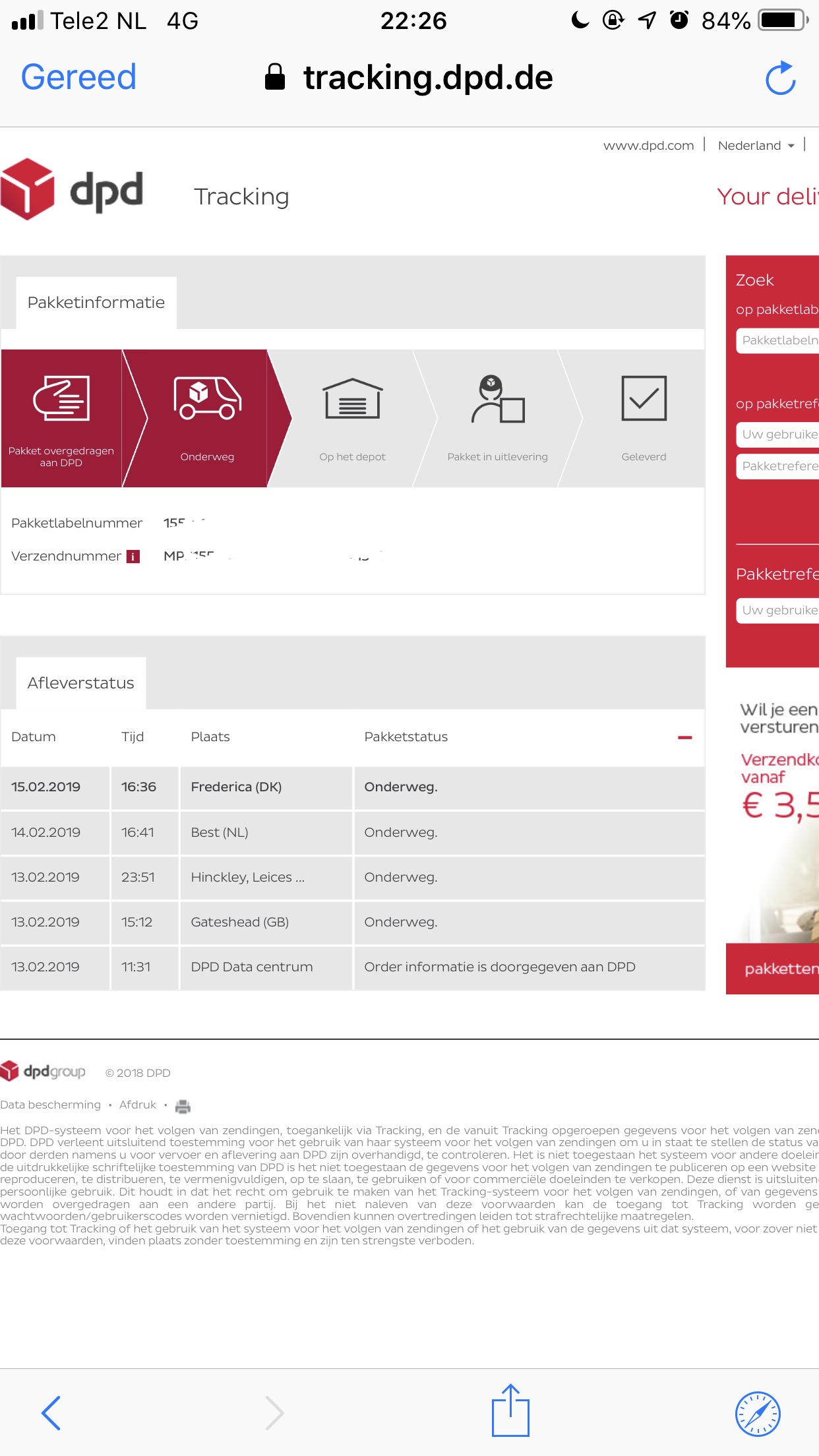Select the Afleverstatus tab

pyautogui.click(x=80, y=683)
